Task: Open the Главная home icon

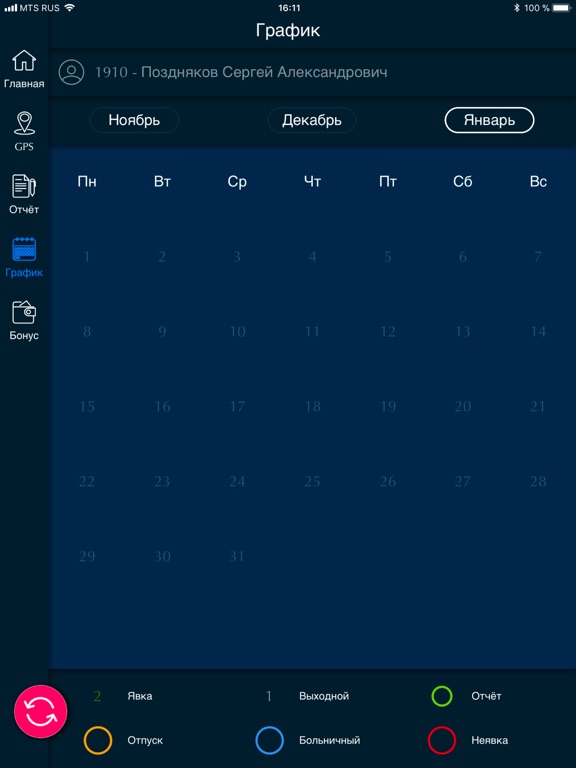Action: 24,61
